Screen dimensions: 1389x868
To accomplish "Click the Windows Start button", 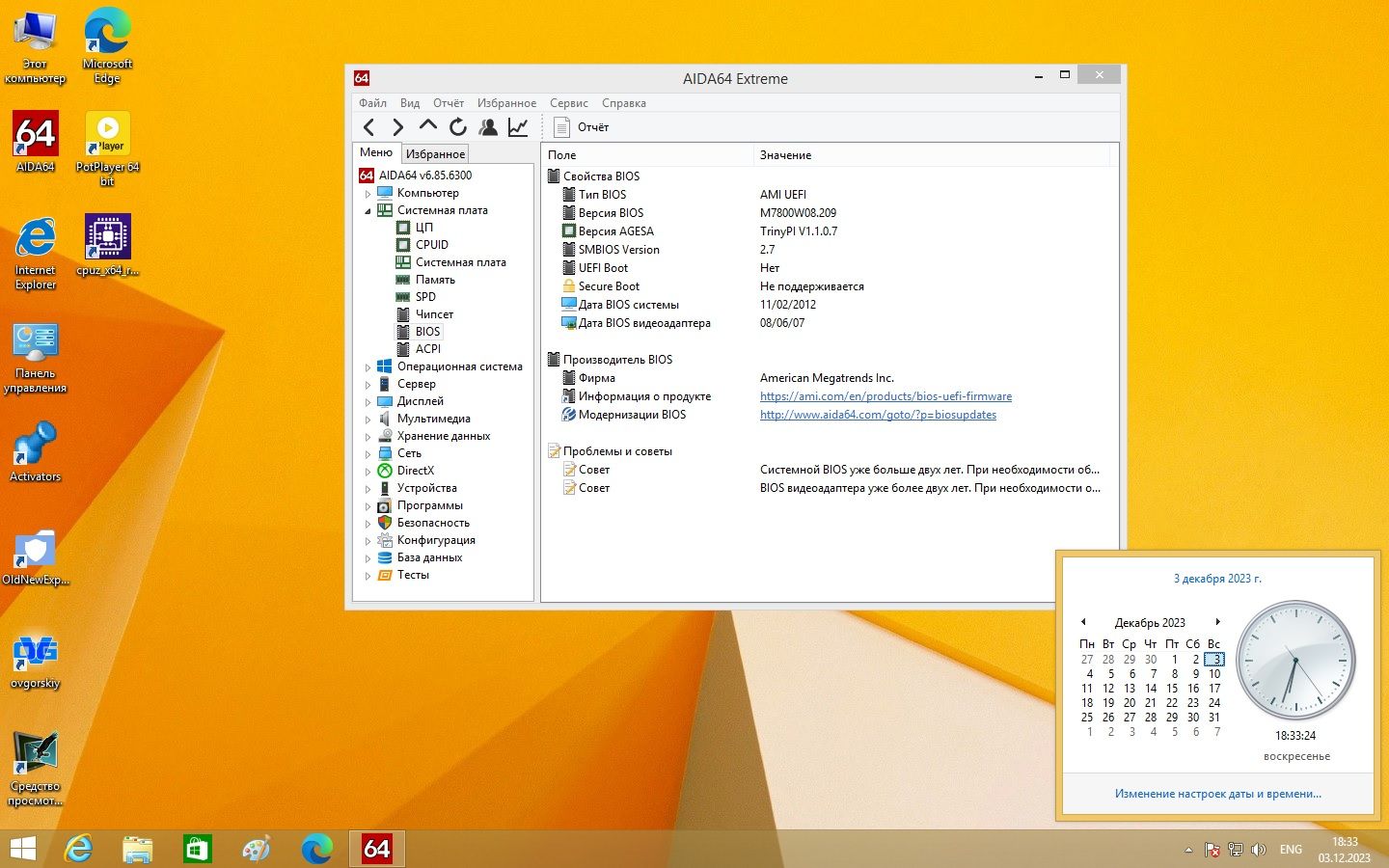I will tap(22, 849).
